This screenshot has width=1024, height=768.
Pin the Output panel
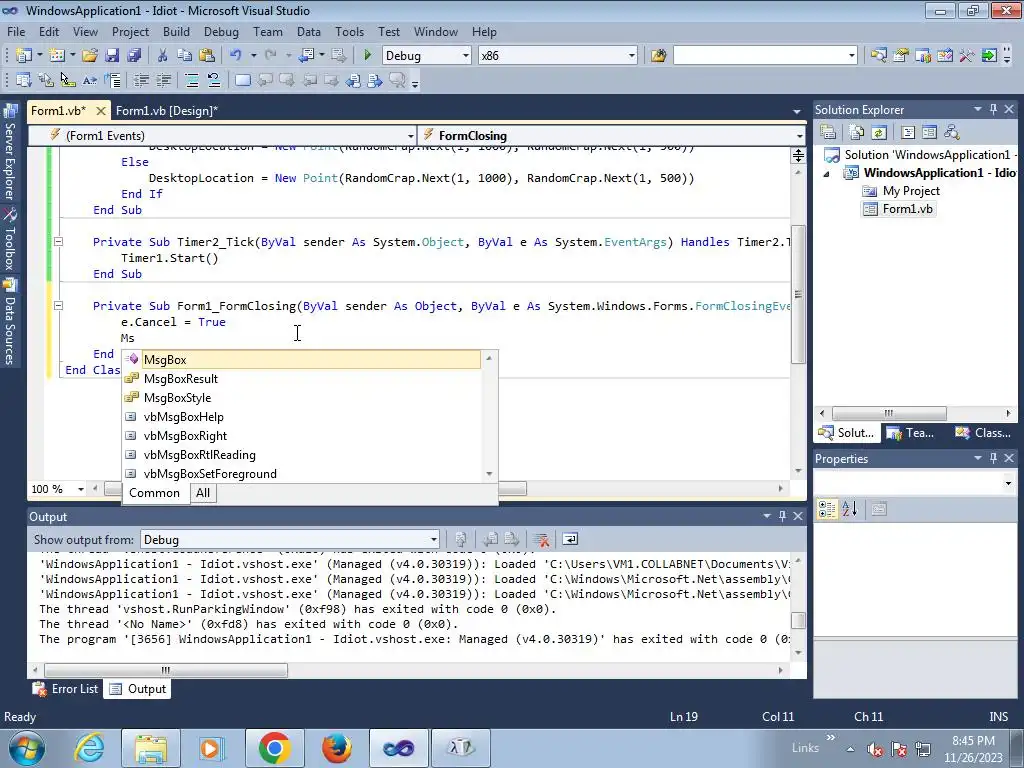[x=782, y=516]
